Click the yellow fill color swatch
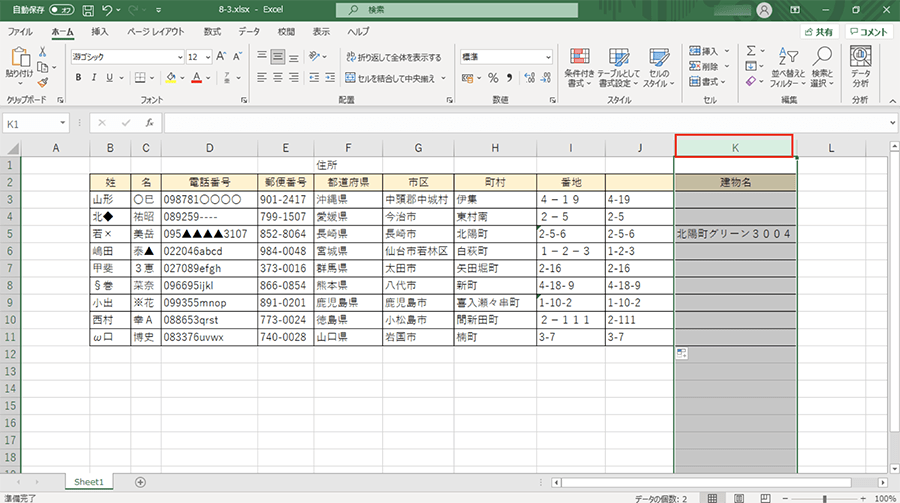Viewport: 900px width, 503px height. tap(171, 77)
